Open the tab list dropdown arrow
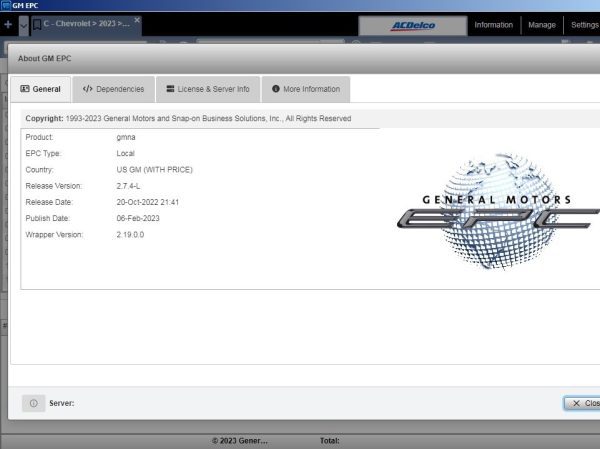 click(x=24, y=26)
